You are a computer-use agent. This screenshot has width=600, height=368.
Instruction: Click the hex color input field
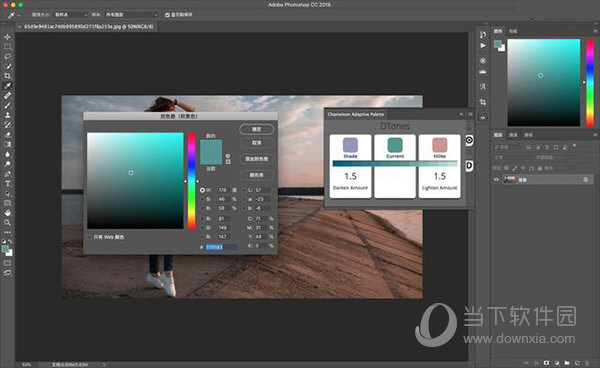(x=222, y=247)
